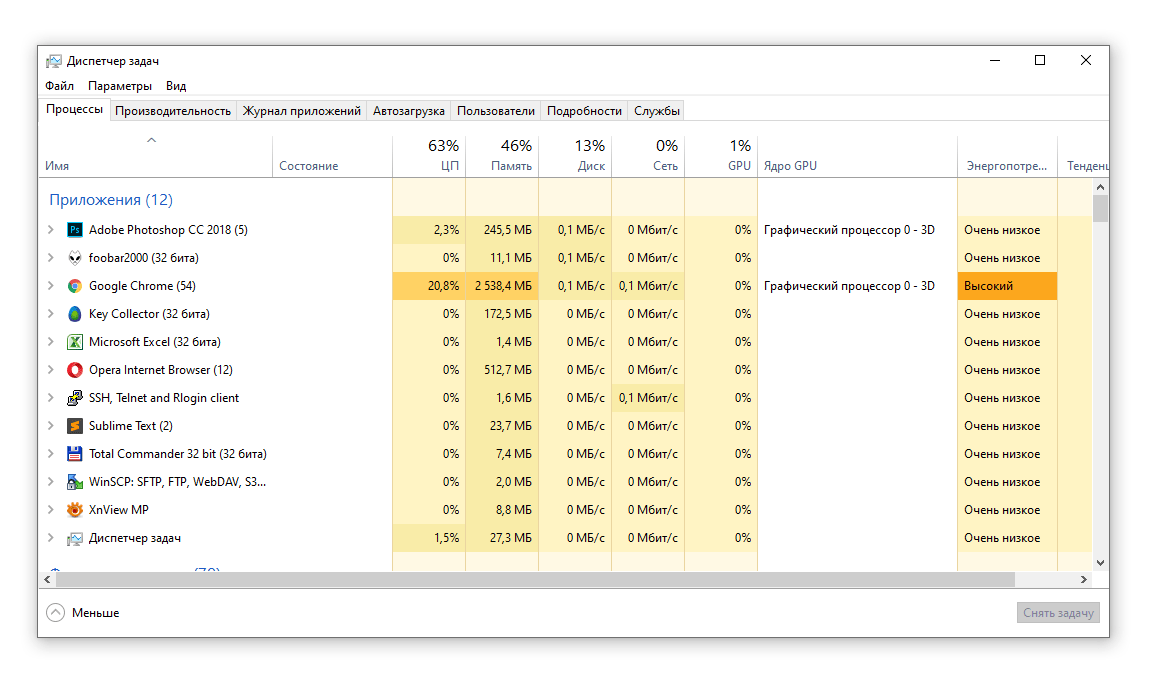Click the Sublime Text icon
Viewport: 1158px width, 692px height.
coord(75,426)
